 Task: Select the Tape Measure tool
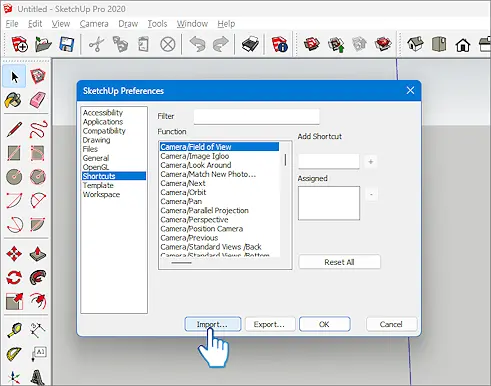[14, 330]
